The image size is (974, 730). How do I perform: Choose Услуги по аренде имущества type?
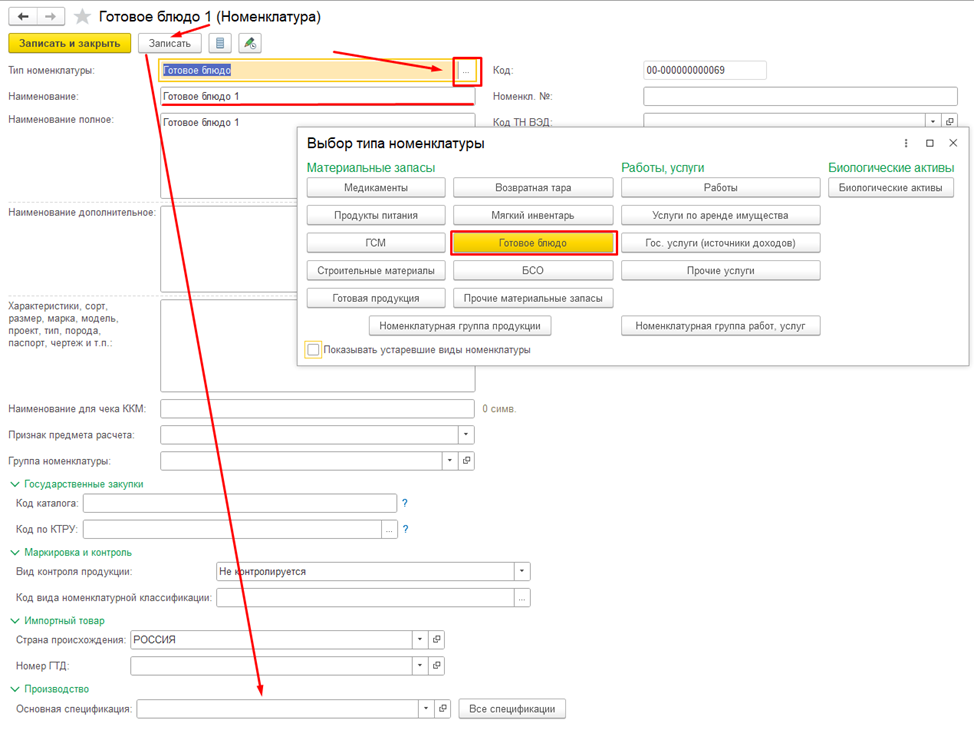tap(721, 215)
